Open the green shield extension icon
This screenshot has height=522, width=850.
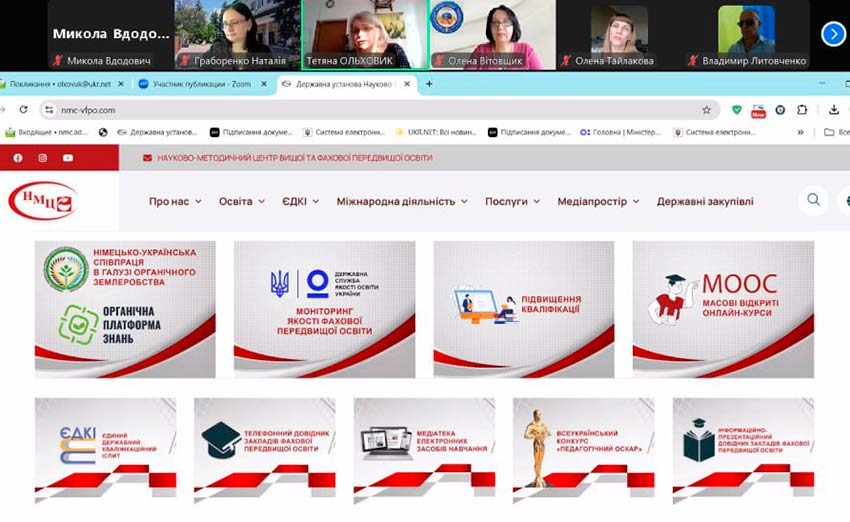click(737, 110)
